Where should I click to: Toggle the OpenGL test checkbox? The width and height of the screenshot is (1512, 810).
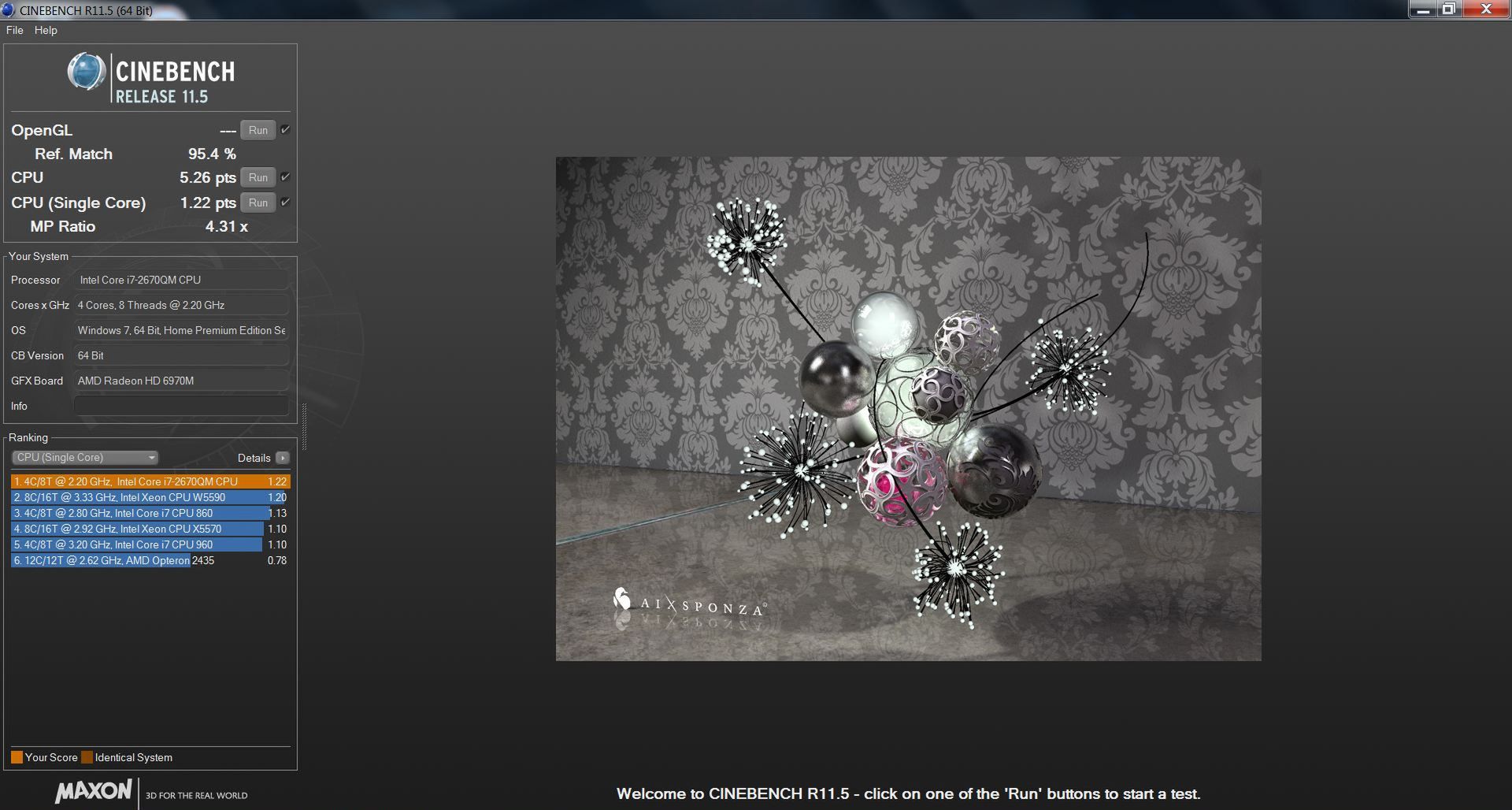pos(285,130)
